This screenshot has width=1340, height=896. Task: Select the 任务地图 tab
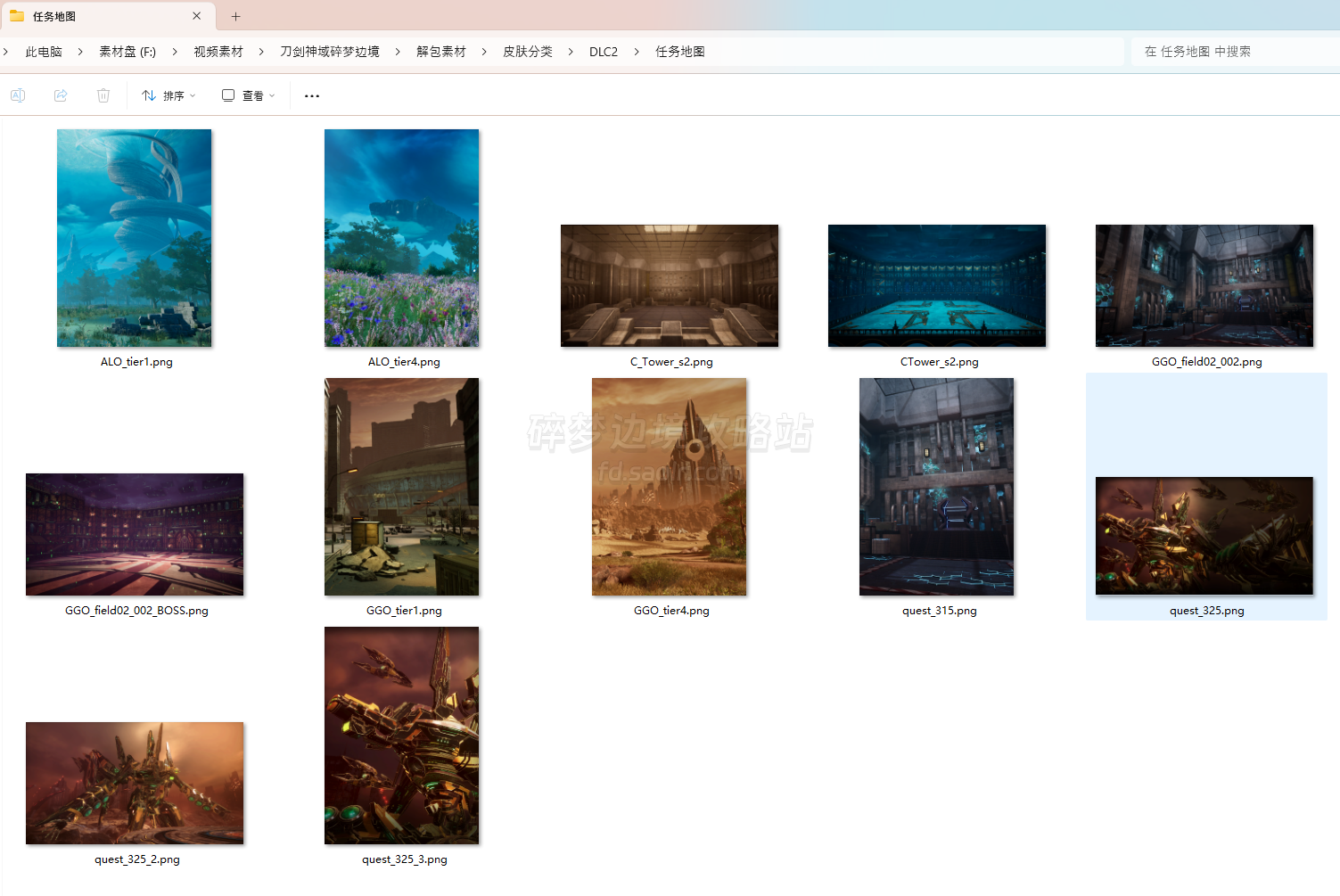click(x=89, y=16)
